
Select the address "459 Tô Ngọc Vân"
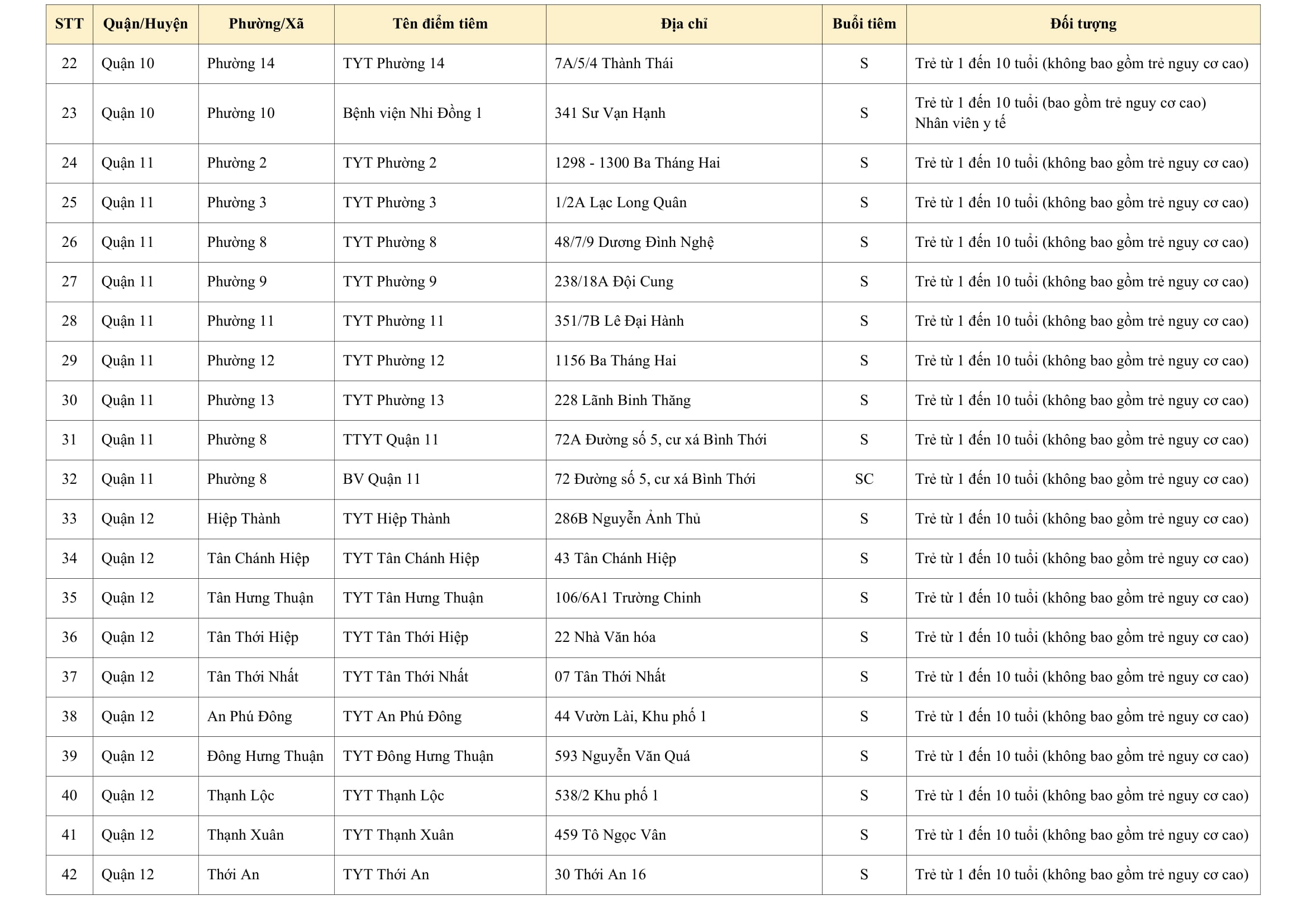pyautogui.click(x=610, y=835)
